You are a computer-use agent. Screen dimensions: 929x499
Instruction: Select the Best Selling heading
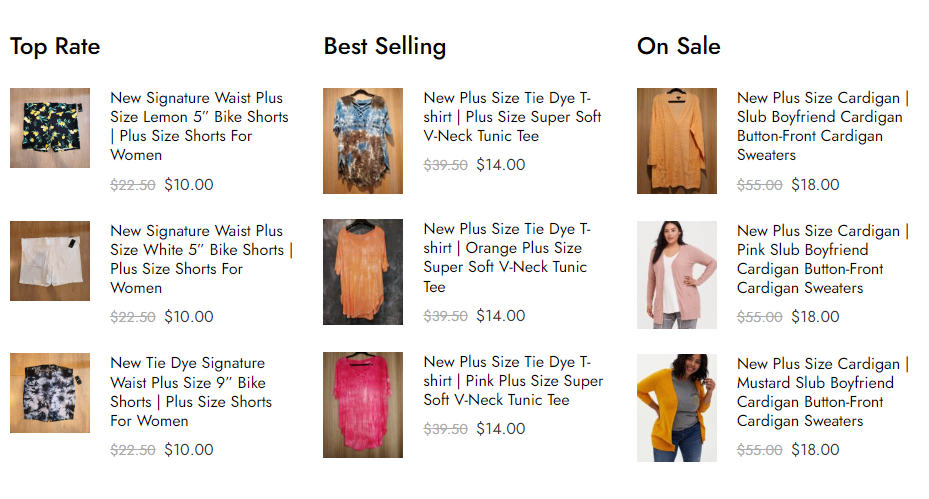pyautogui.click(x=385, y=46)
